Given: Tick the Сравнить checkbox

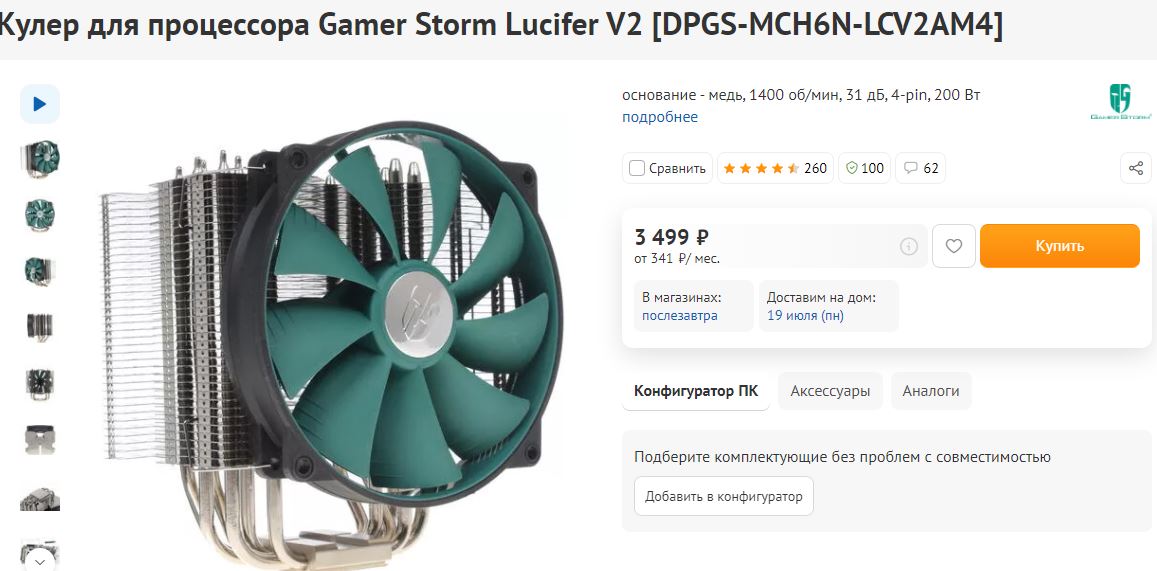Looking at the screenshot, I should pos(637,168).
